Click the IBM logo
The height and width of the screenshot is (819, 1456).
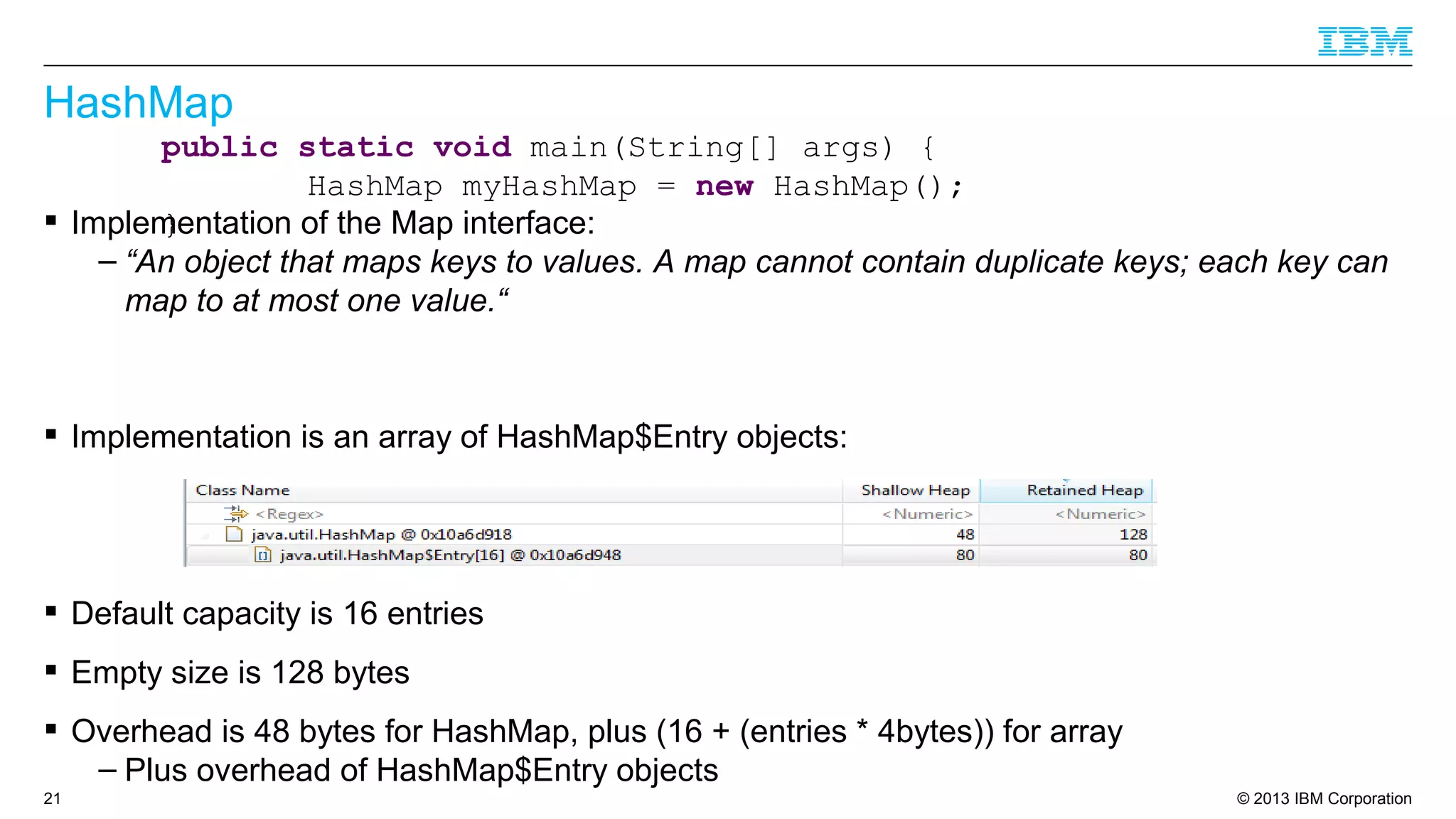pos(1364,41)
